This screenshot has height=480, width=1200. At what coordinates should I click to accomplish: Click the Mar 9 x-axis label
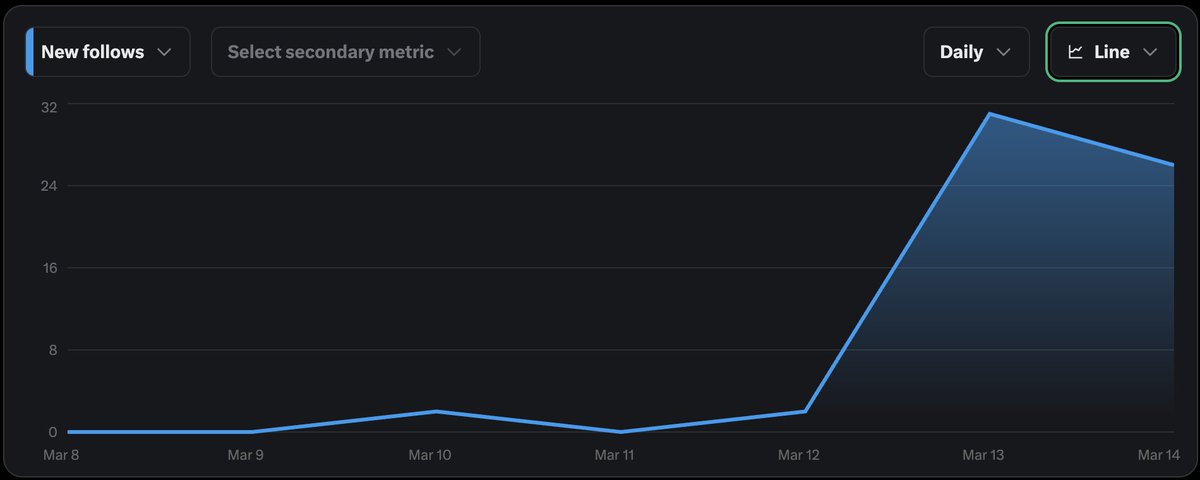point(245,455)
